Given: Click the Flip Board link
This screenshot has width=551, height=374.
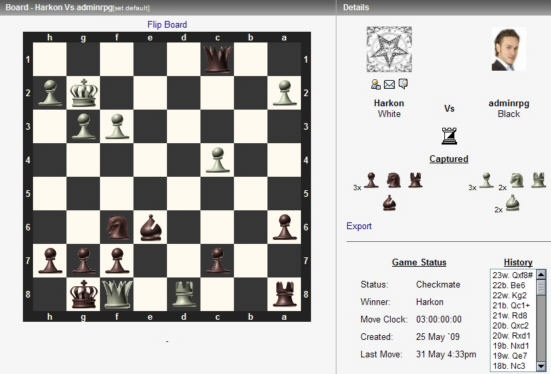Looking at the screenshot, I should click(167, 25).
